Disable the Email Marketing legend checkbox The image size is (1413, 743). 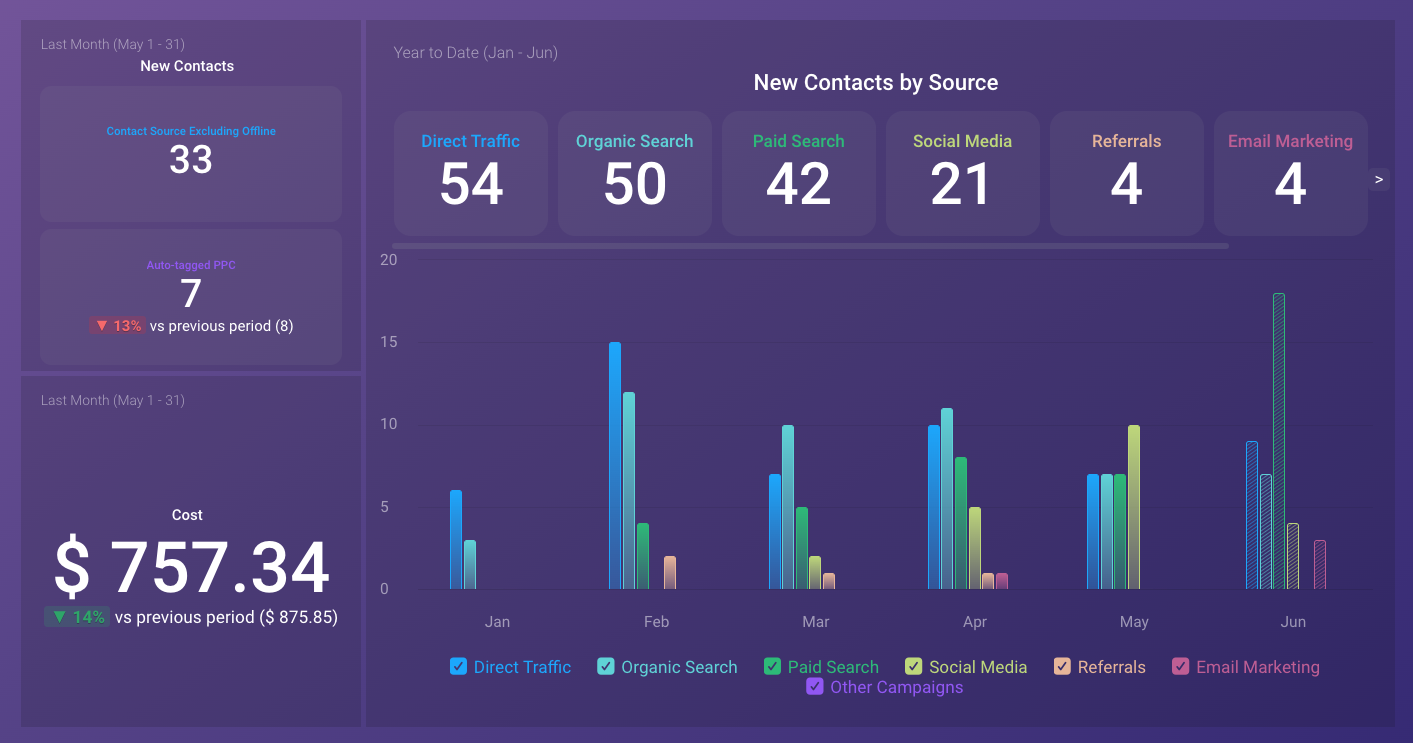1181,667
